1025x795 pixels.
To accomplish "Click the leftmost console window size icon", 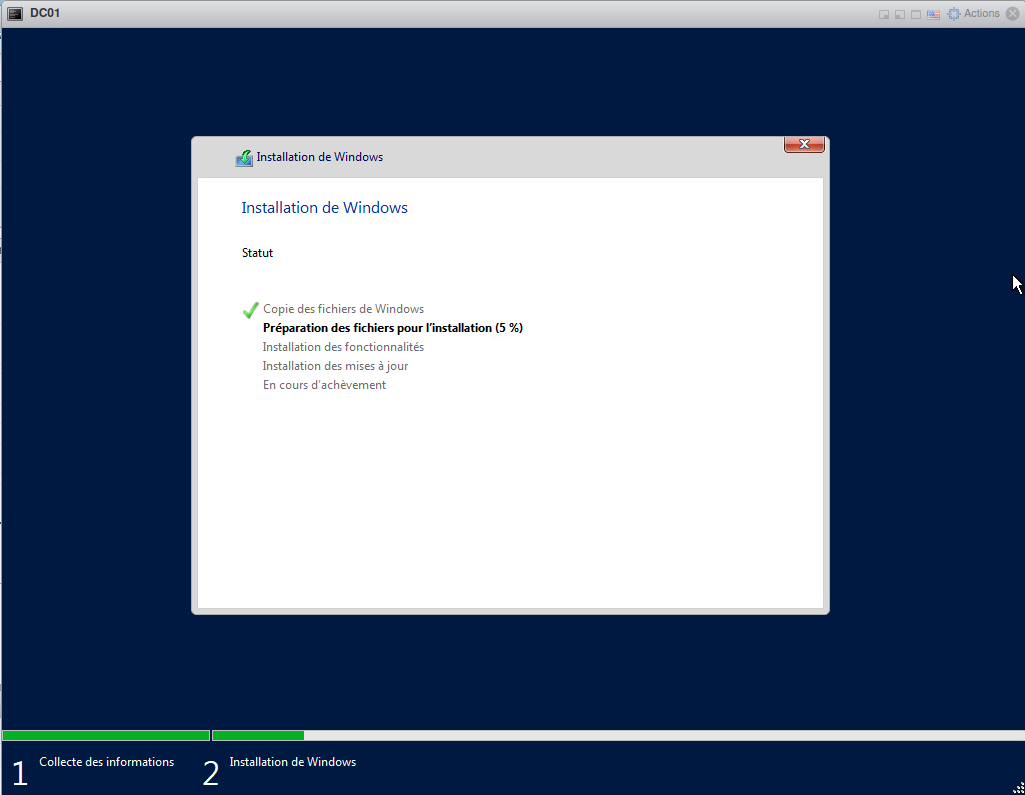I will 884,14.
